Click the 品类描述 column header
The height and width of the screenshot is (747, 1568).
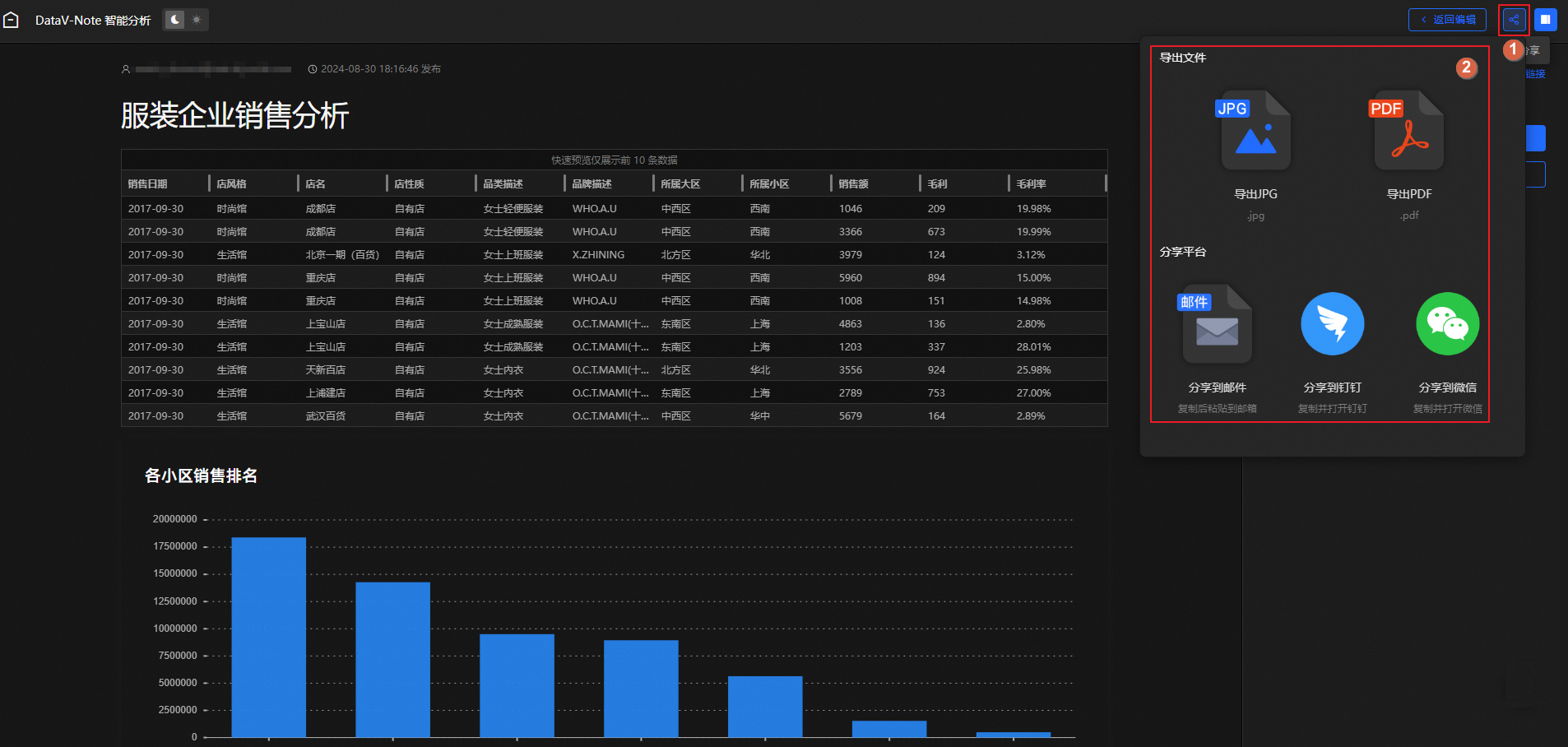(x=503, y=184)
